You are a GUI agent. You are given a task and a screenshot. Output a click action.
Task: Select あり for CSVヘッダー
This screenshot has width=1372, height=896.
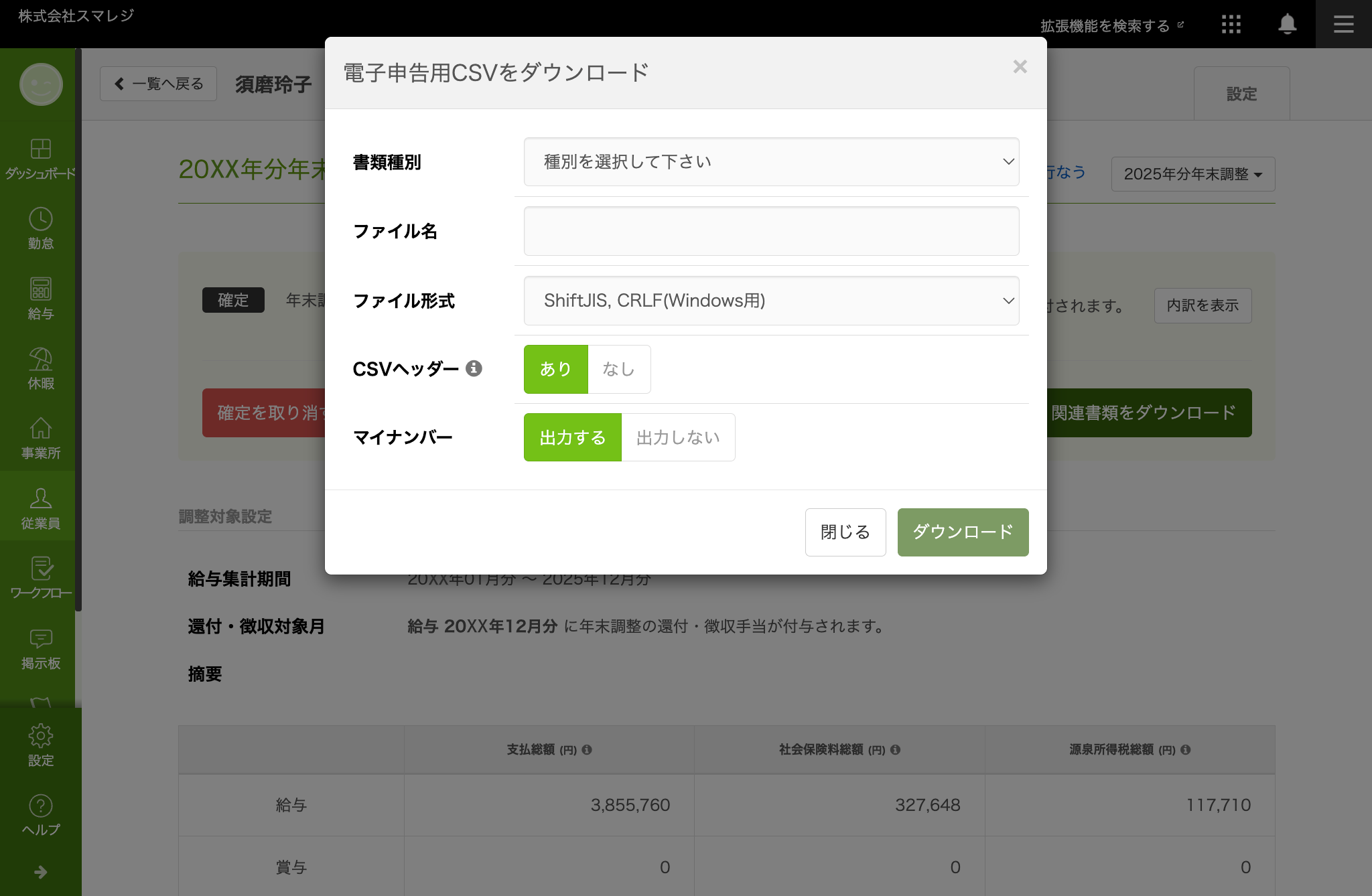[x=555, y=369]
